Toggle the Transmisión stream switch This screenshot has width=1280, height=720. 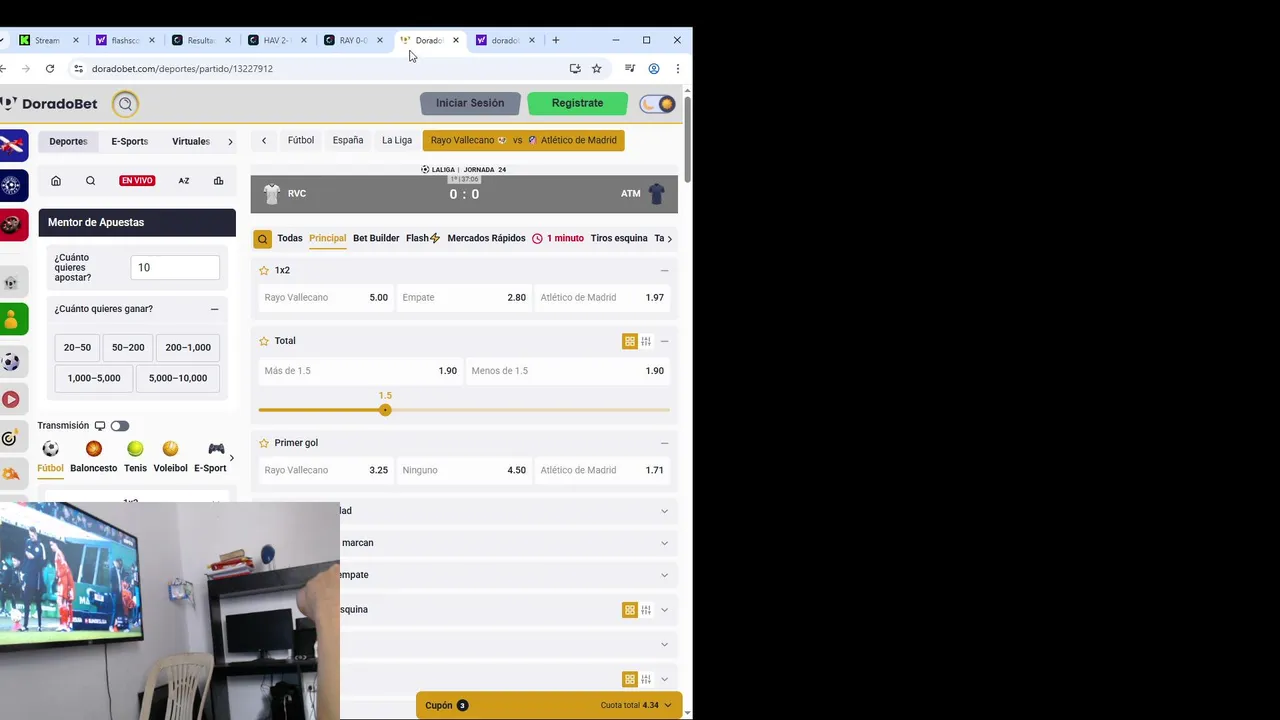(120, 426)
